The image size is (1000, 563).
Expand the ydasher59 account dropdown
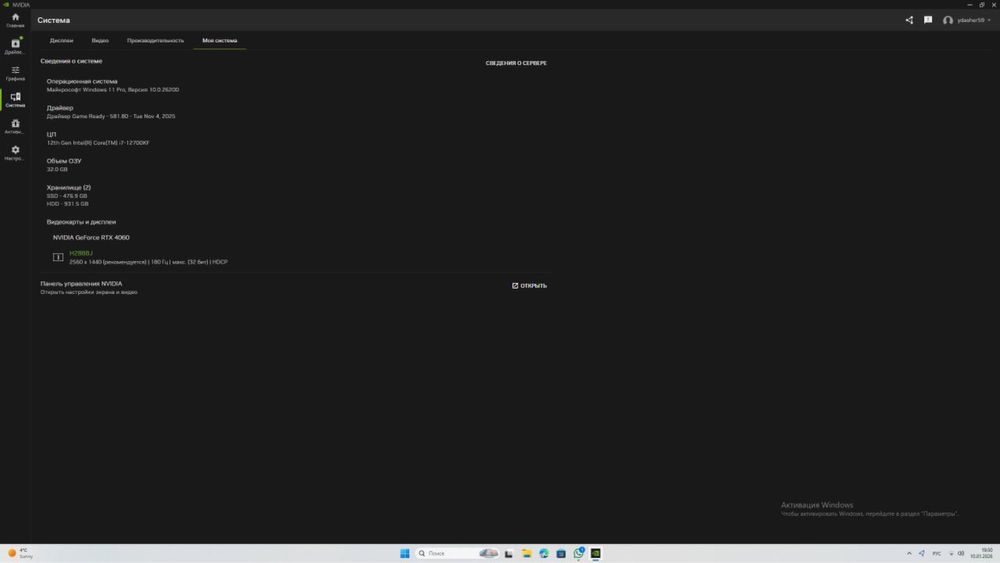pos(973,20)
